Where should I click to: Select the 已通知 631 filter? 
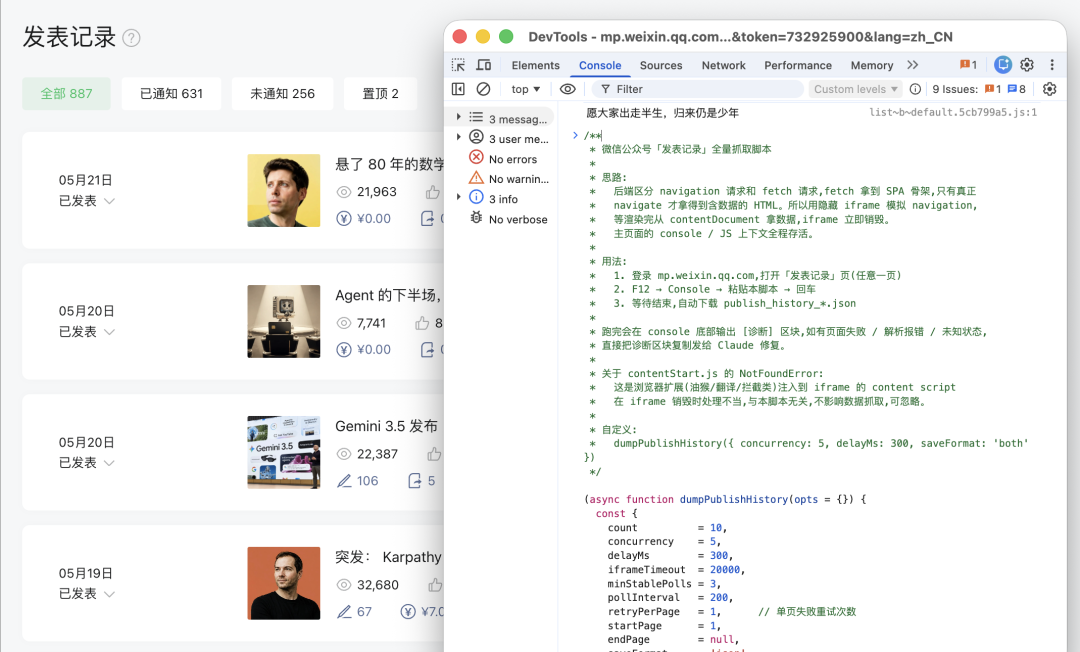click(172, 94)
